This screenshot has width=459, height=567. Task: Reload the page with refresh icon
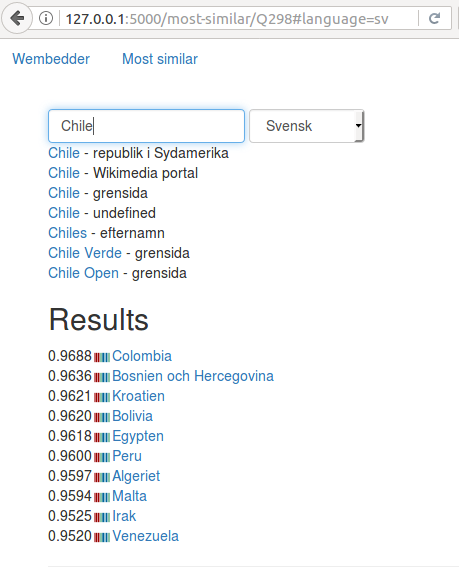[434, 18]
